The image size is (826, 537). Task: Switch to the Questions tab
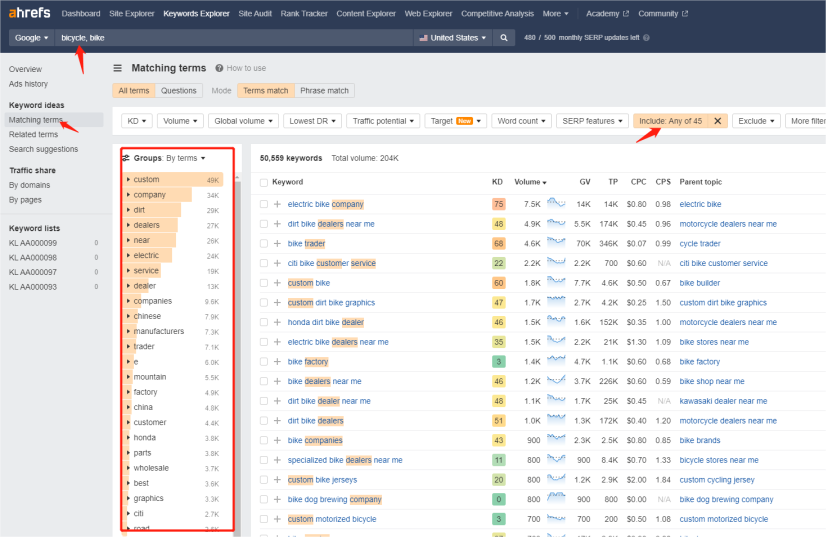pyautogui.click(x=179, y=91)
